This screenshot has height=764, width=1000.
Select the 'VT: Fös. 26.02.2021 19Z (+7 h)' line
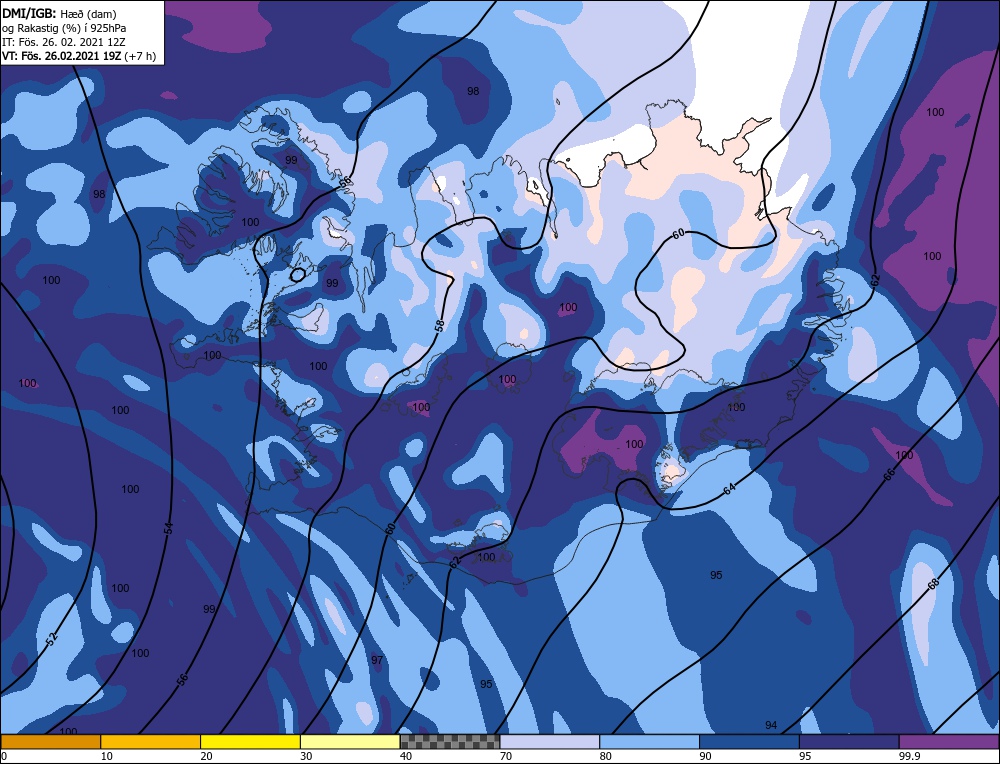(x=79, y=55)
